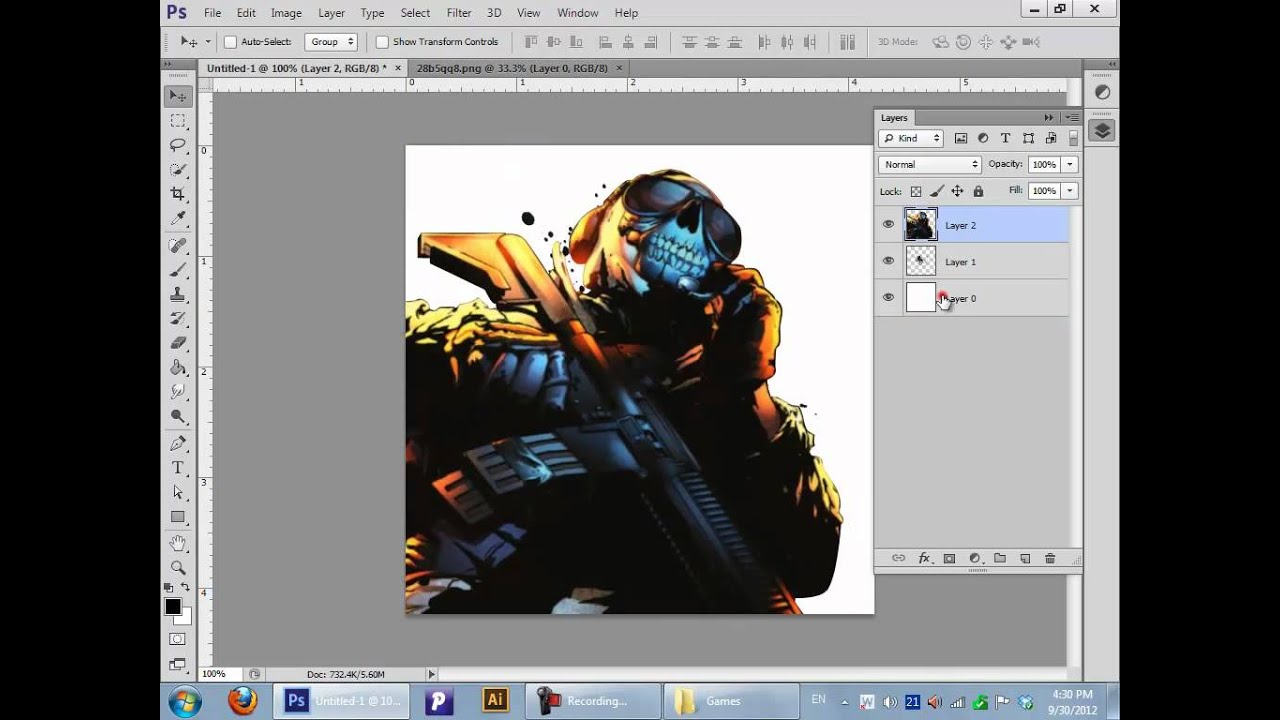Open the Opacity slider dropdown arrow
This screenshot has height=720, width=1280.
(x=1070, y=164)
